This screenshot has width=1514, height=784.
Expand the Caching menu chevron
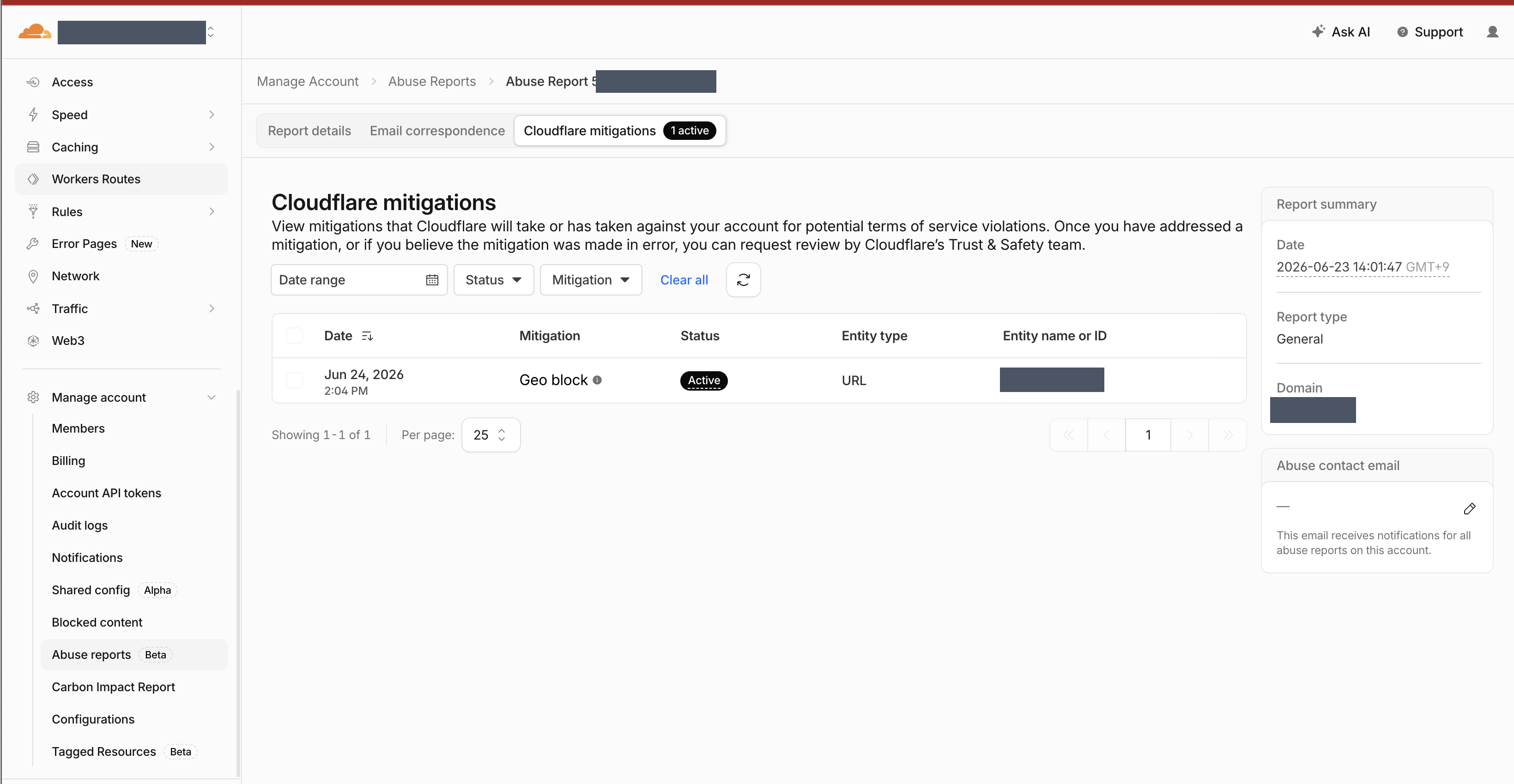(212, 146)
